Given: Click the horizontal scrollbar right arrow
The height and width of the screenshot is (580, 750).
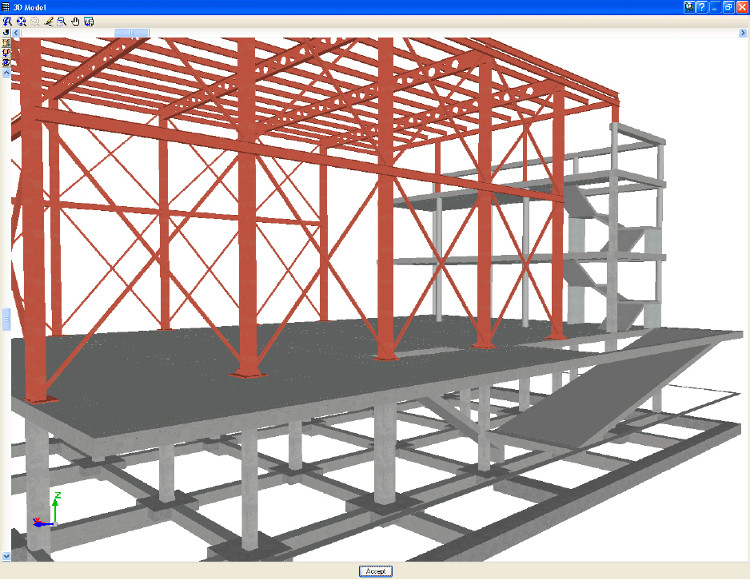Looking at the screenshot, I should coord(743,33).
